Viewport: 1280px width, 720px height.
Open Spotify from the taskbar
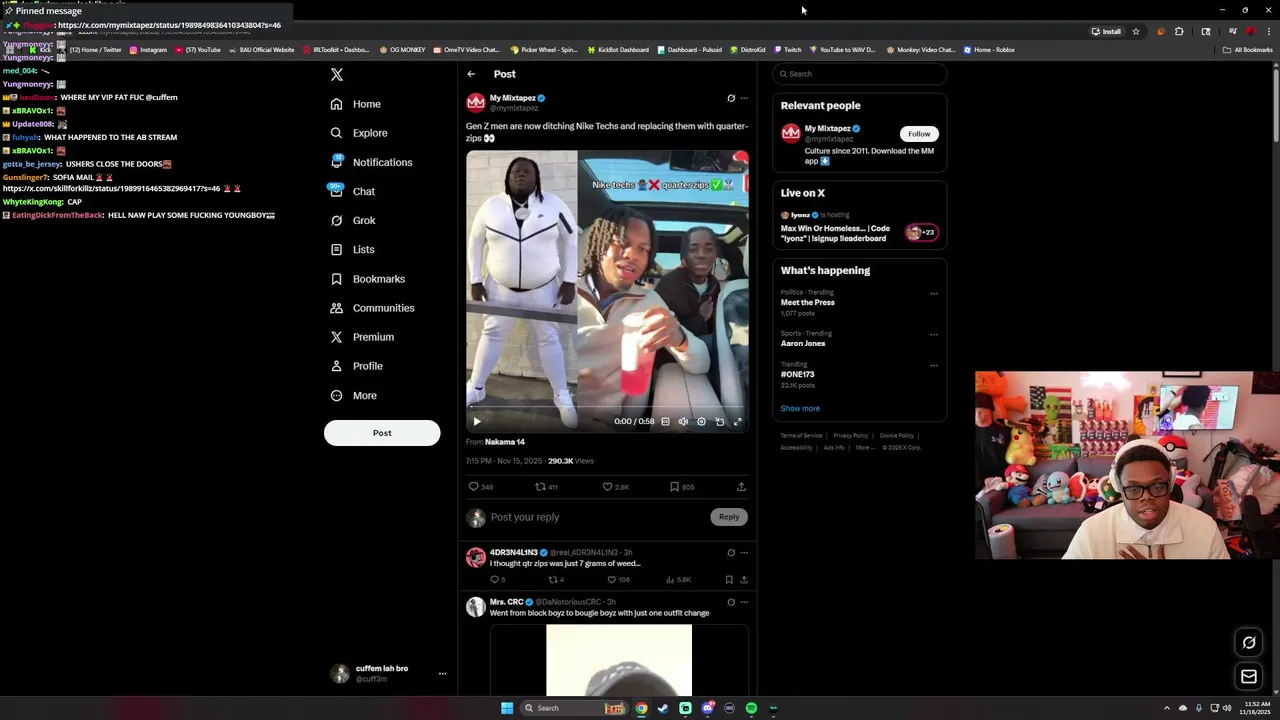point(751,708)
